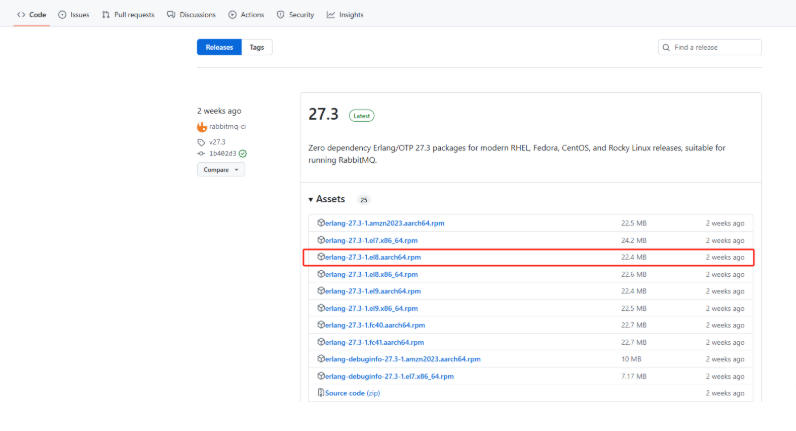The width and height of the screenshot is (796, 431).
Task: Open the Compare dropdown
Action: 221,170
